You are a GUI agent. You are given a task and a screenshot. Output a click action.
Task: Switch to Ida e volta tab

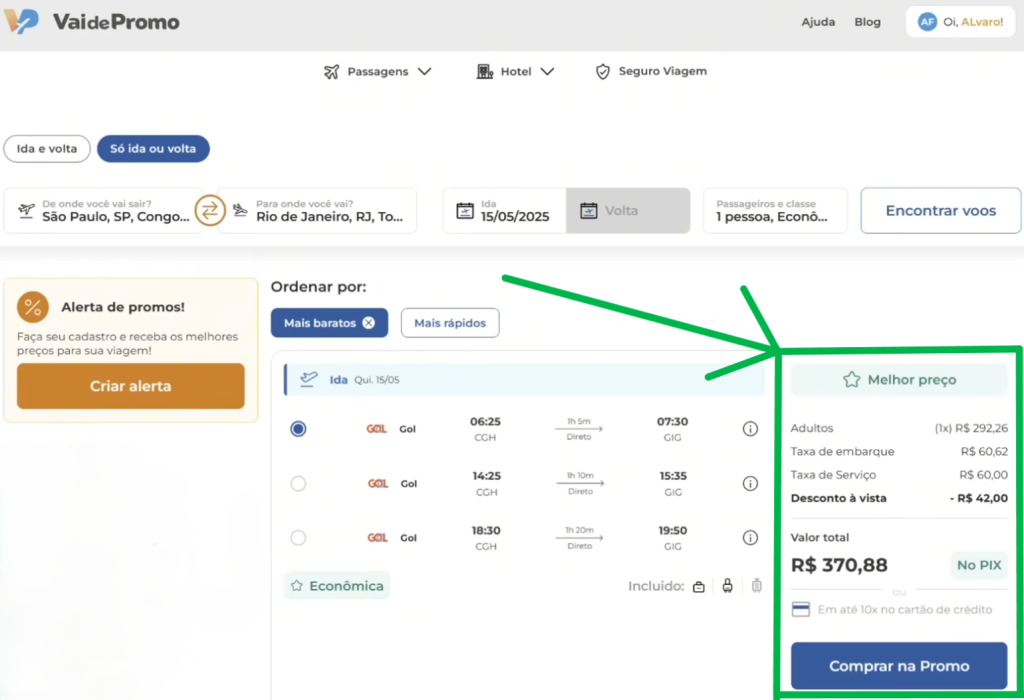[x=47, y=149]
